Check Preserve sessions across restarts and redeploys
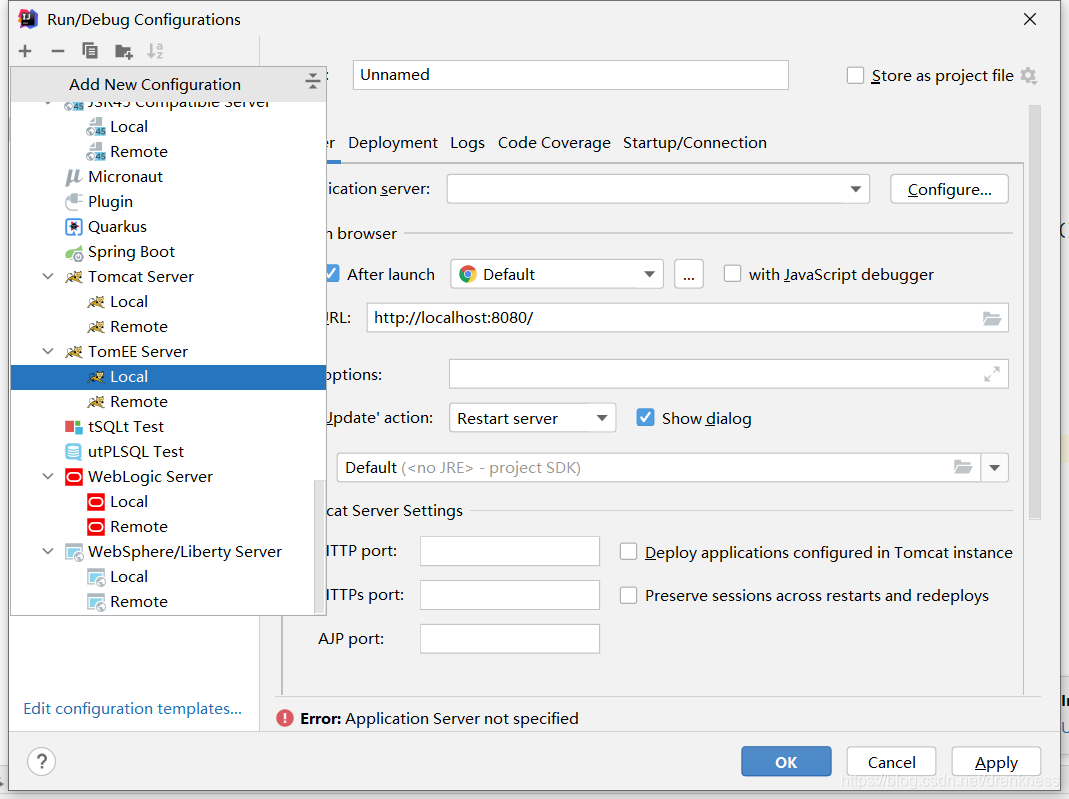This screenshot has height=799, width=1069. click(628, 595)
